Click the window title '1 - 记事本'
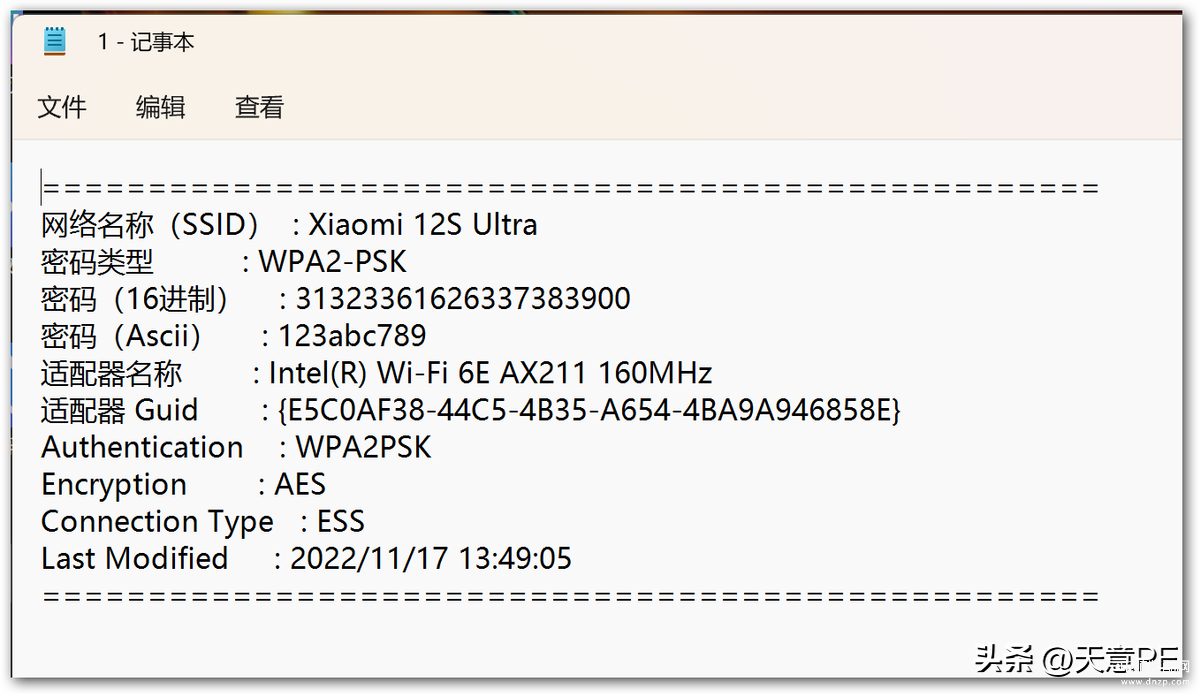Screen dimensions: 1200x695 tap(146, 42)
